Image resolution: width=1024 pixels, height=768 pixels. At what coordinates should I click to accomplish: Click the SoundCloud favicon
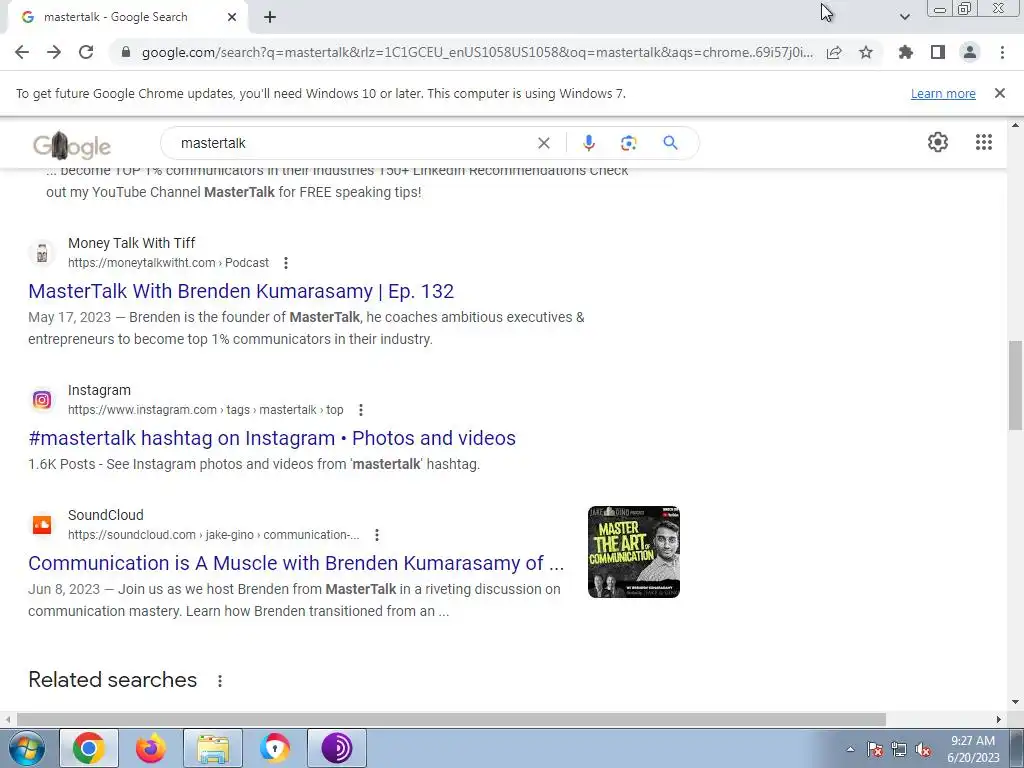point(42,524)
